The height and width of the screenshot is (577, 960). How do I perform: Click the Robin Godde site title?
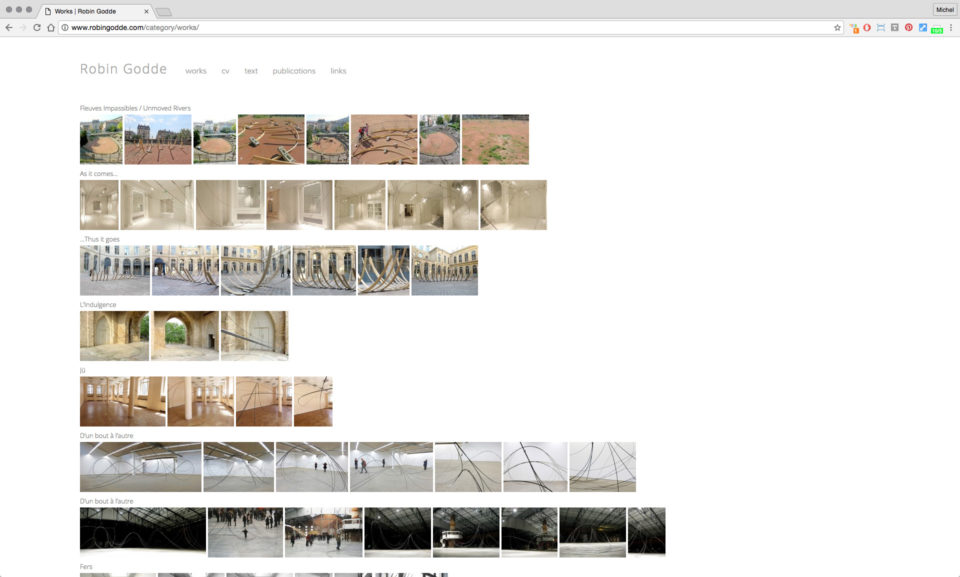(x=123, y=69)
